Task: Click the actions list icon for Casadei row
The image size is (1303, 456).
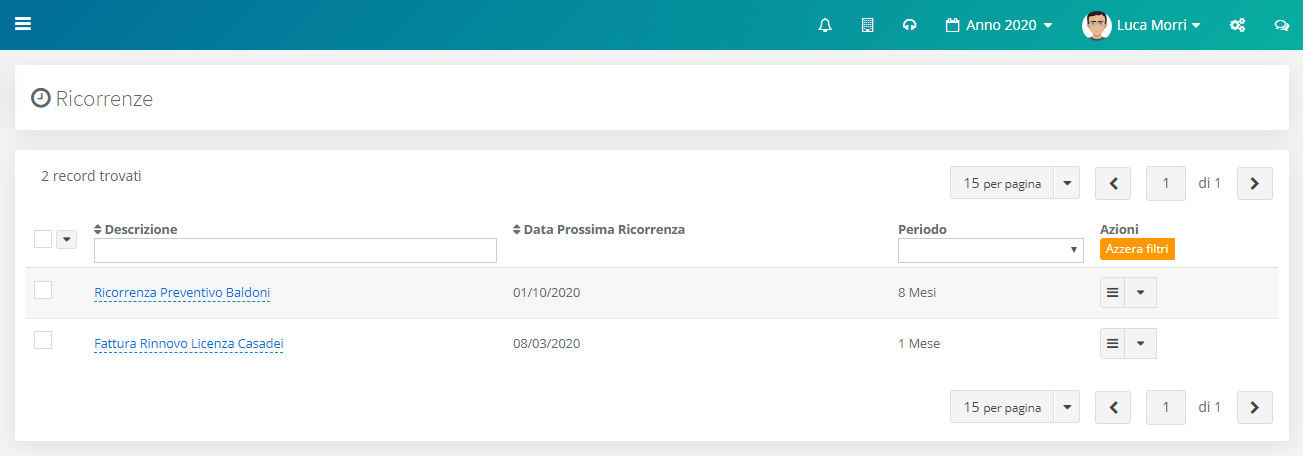Action: click(1112, 343)
